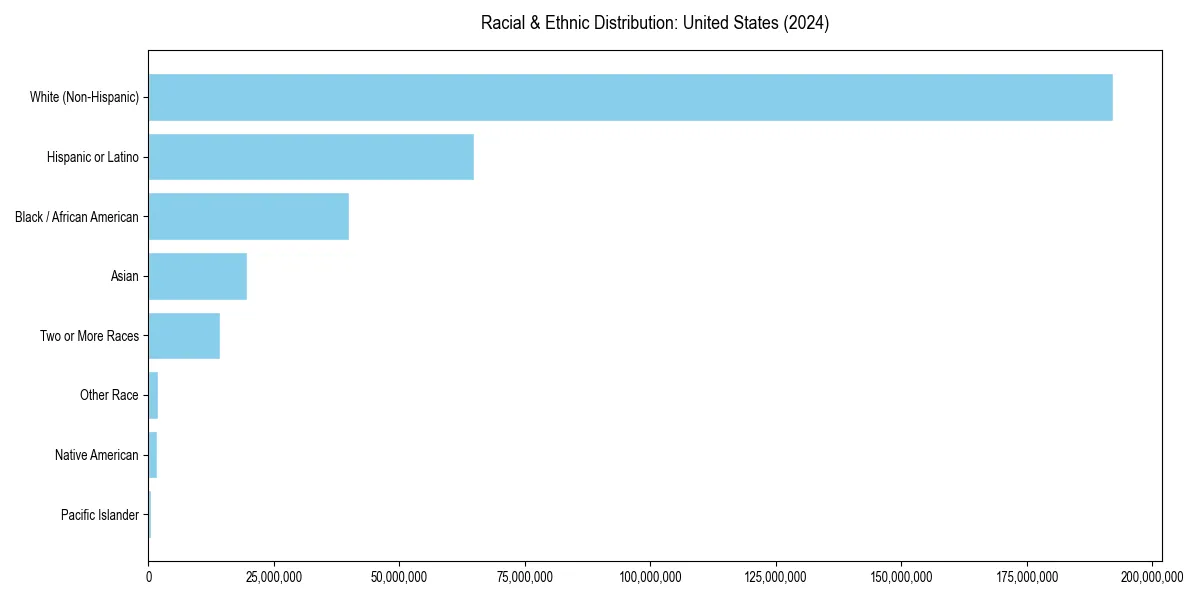Click the "Hispanic or Latino" axis label

tap(93, 157)
